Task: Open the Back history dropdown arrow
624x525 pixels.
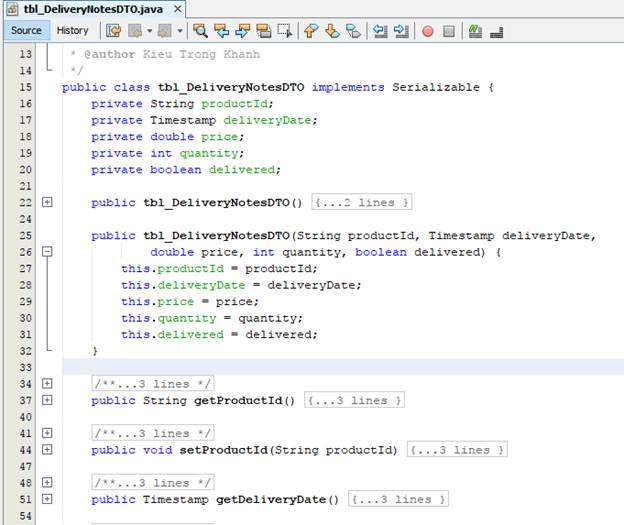Action: (150, 31)
